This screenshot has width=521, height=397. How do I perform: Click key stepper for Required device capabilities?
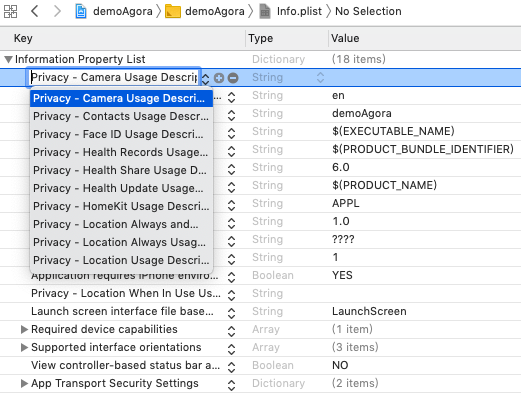click(x=231, y=331)
